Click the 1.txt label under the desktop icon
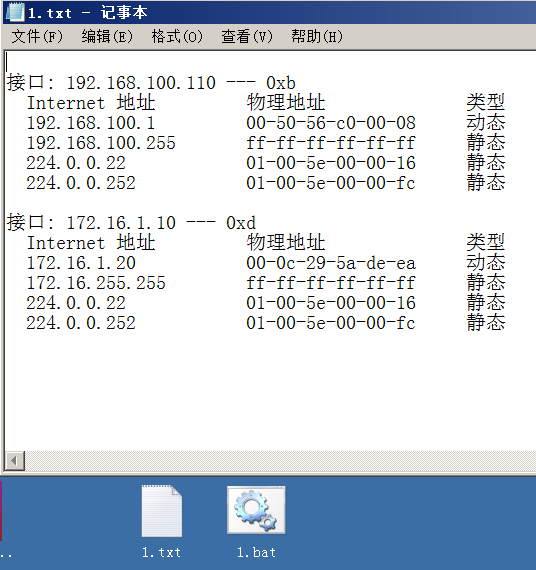 pyautogui.click(x=161, y=553)
